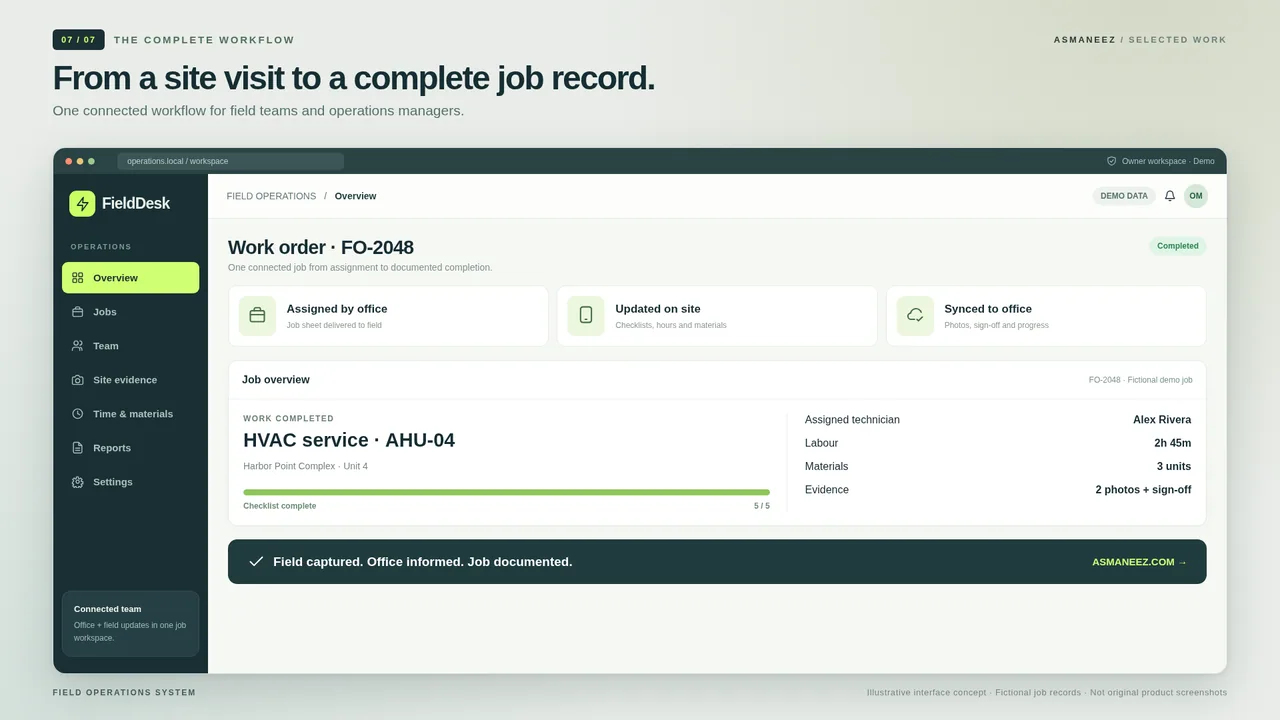The image size is (1280, 720).
Task: Click Harbor Point Complex · Unit 4 text
Action: 305,466
